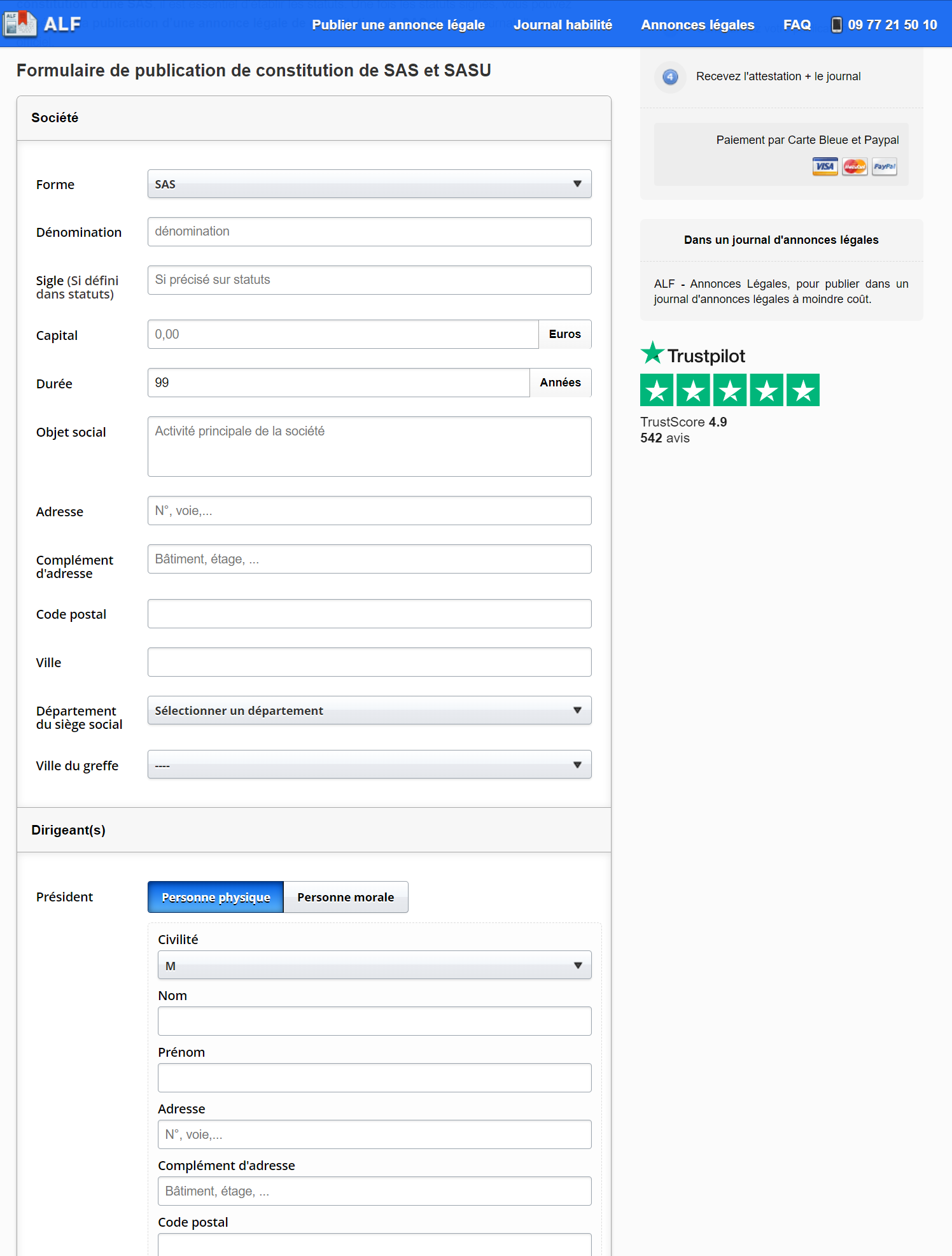Open the FAQ menu item
The image size is (952, 1256).
pos(797,25)
